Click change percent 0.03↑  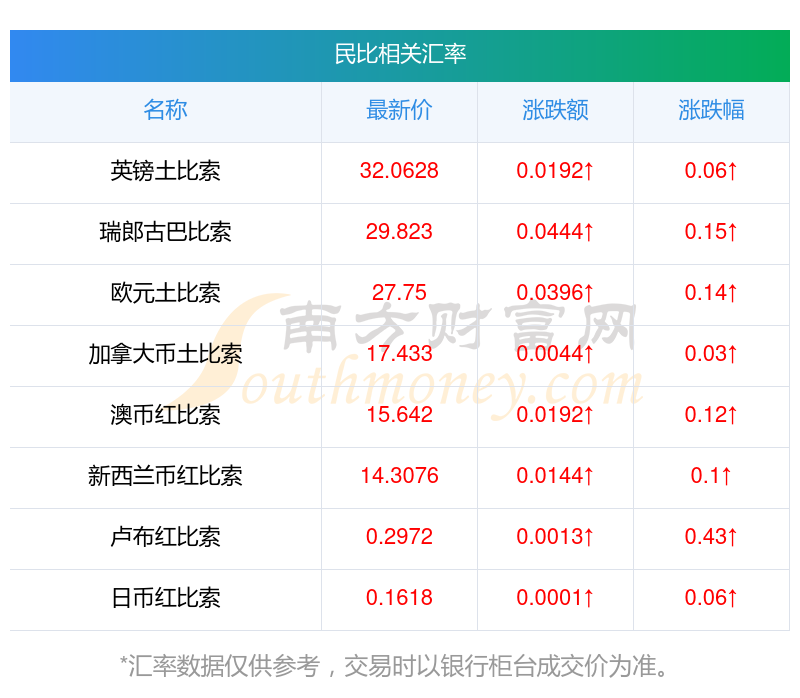coord(711,354)
